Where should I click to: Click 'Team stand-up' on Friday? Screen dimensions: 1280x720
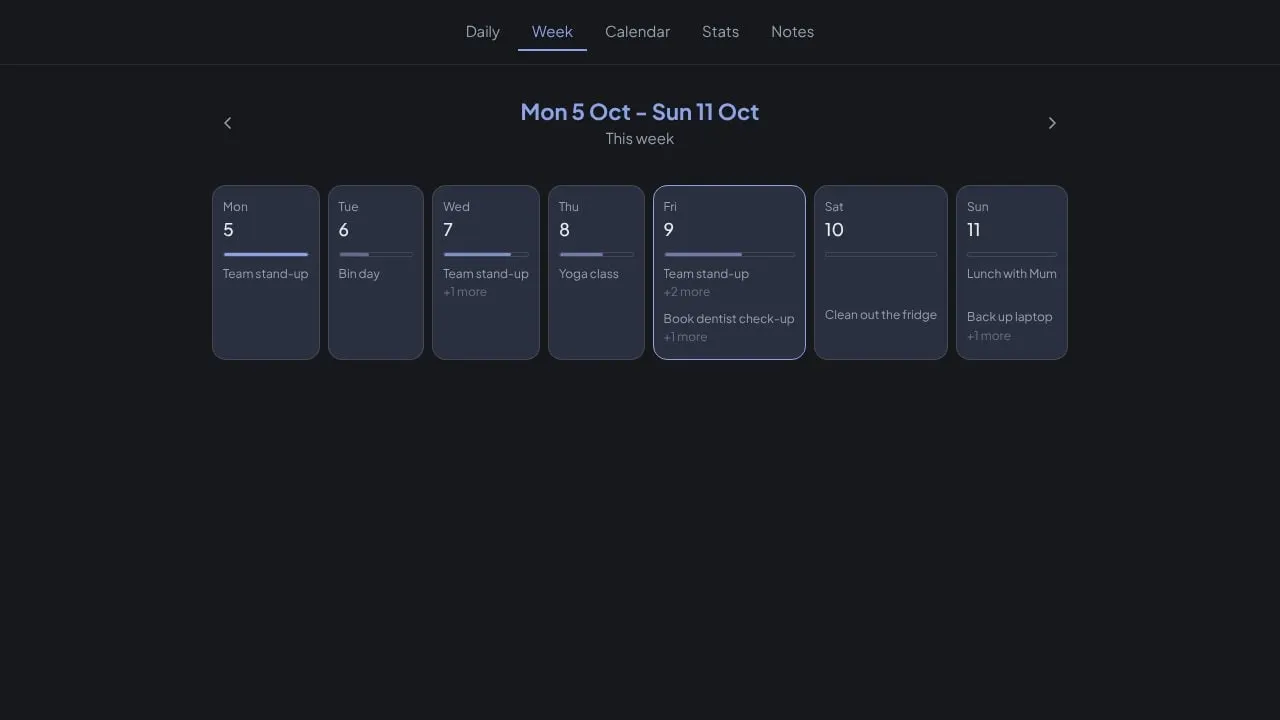(706, 274)
